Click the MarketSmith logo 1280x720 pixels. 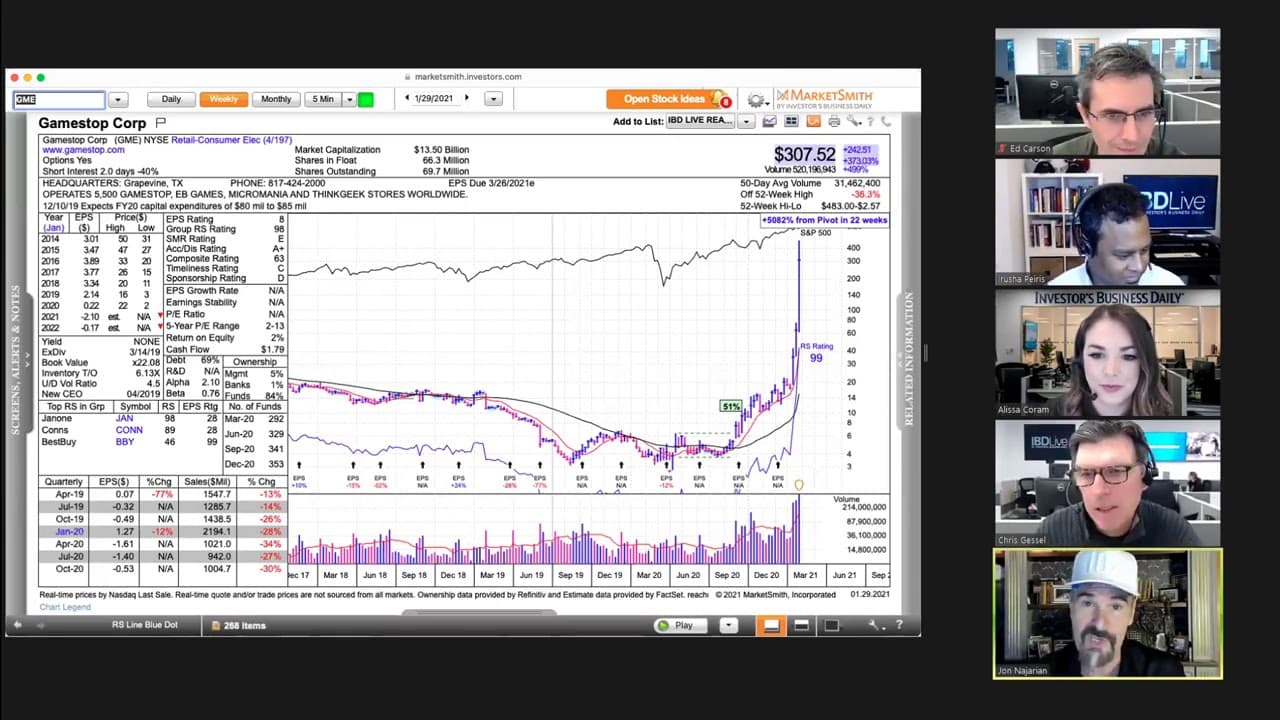tap(824, 98)
